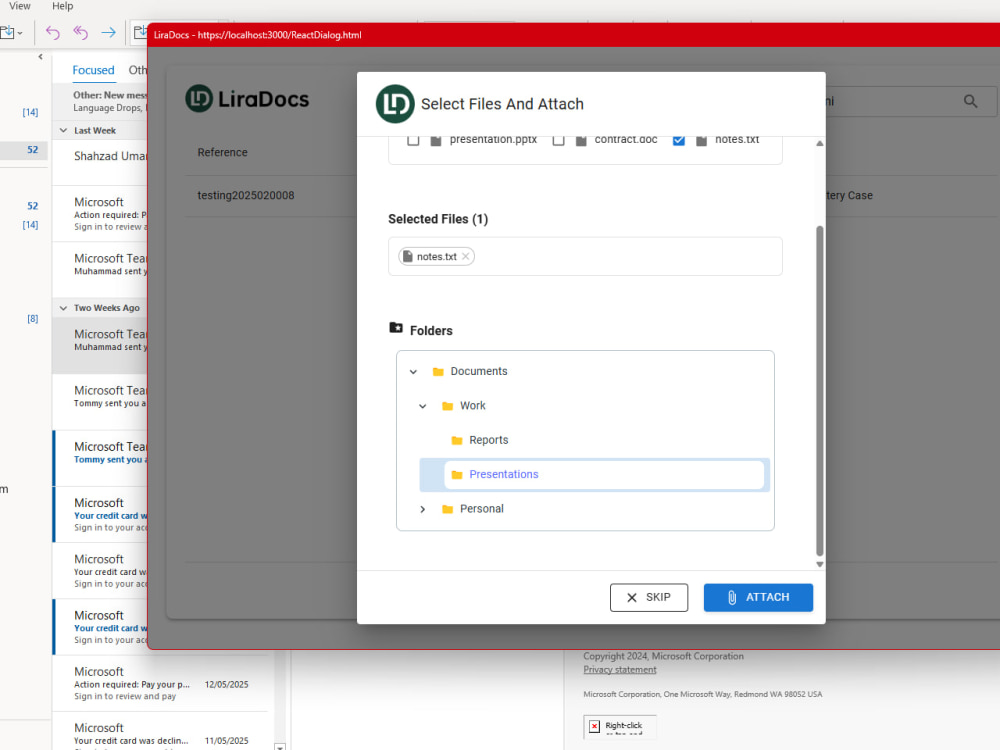Collapse the Last Week group in Outlook

click(63, 130)
